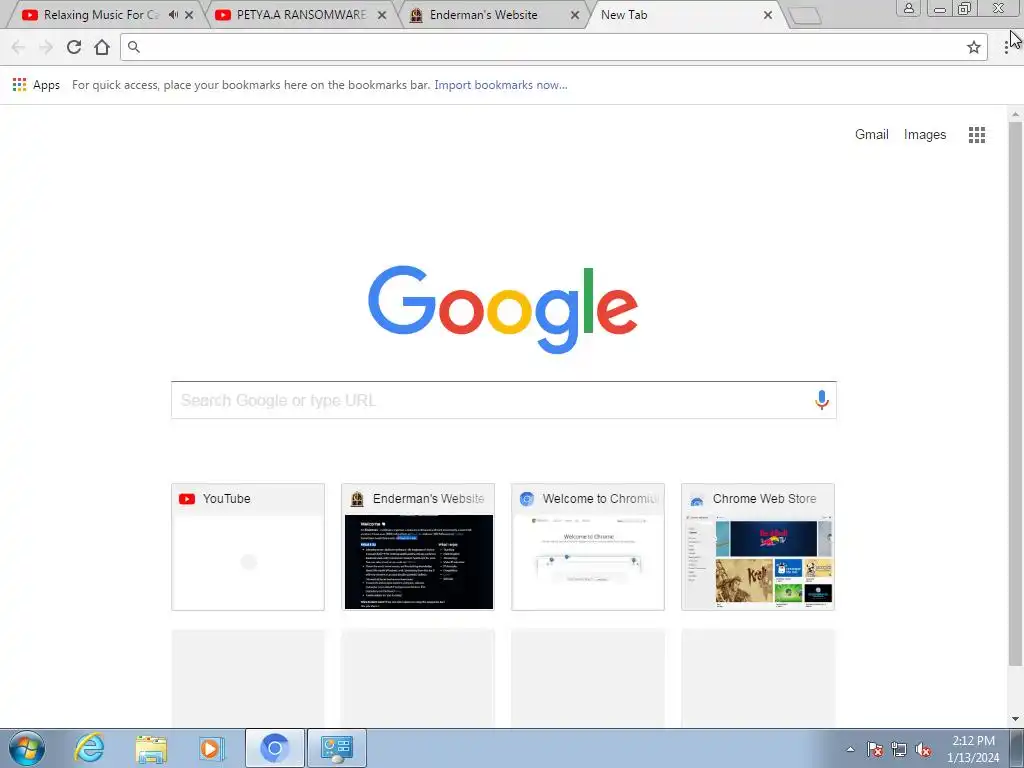Open the Enderman's Website thumbnail tile
This screenshot has height=768, width=1024.
pyautogui.click(x=418, y=547)
